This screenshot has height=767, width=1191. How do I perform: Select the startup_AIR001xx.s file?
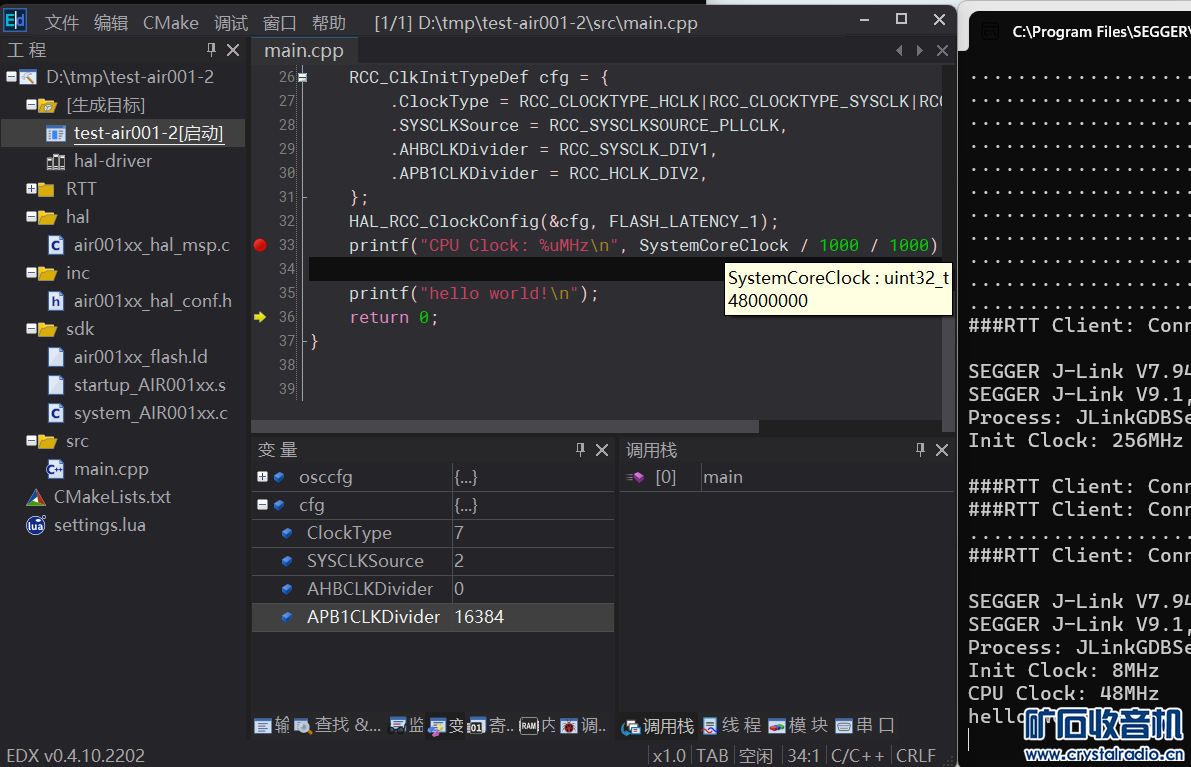(x=149, y=385)
